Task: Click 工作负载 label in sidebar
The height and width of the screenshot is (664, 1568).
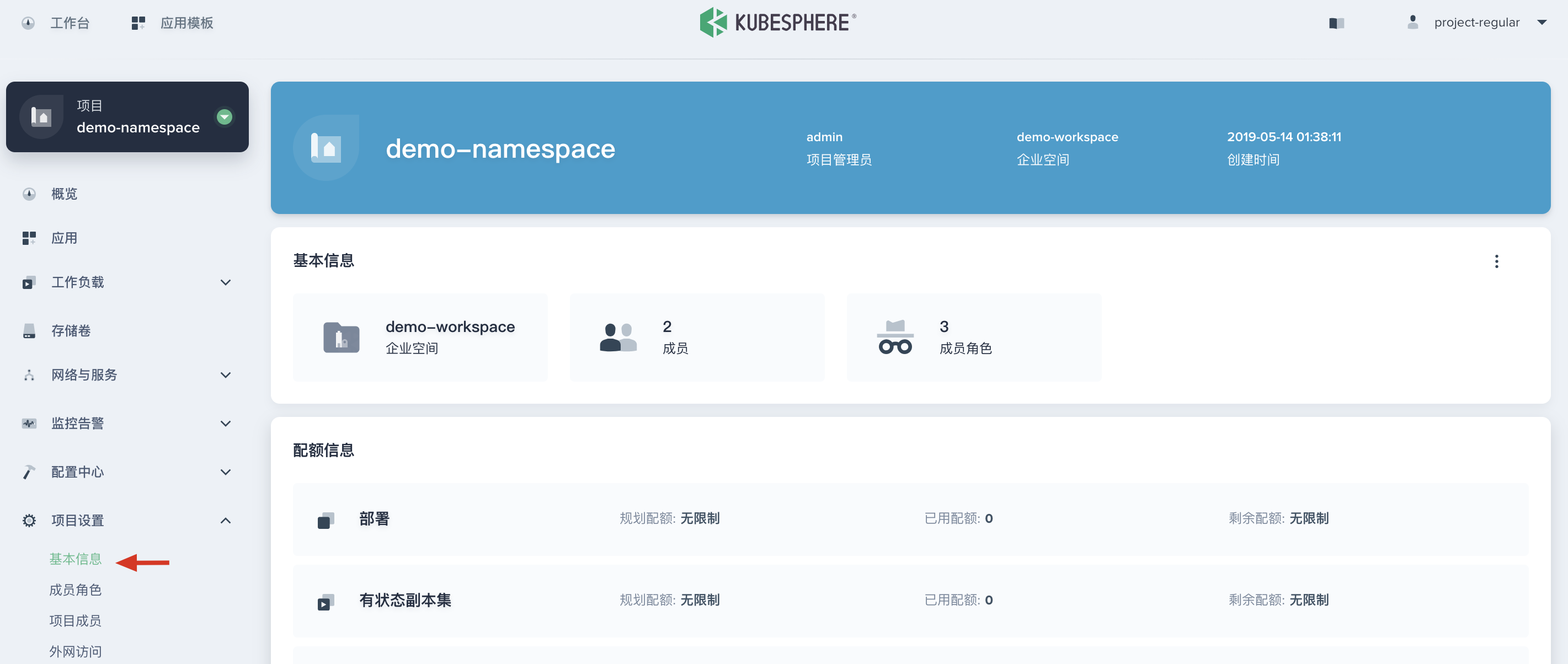Action: click(x=77, y=282)
